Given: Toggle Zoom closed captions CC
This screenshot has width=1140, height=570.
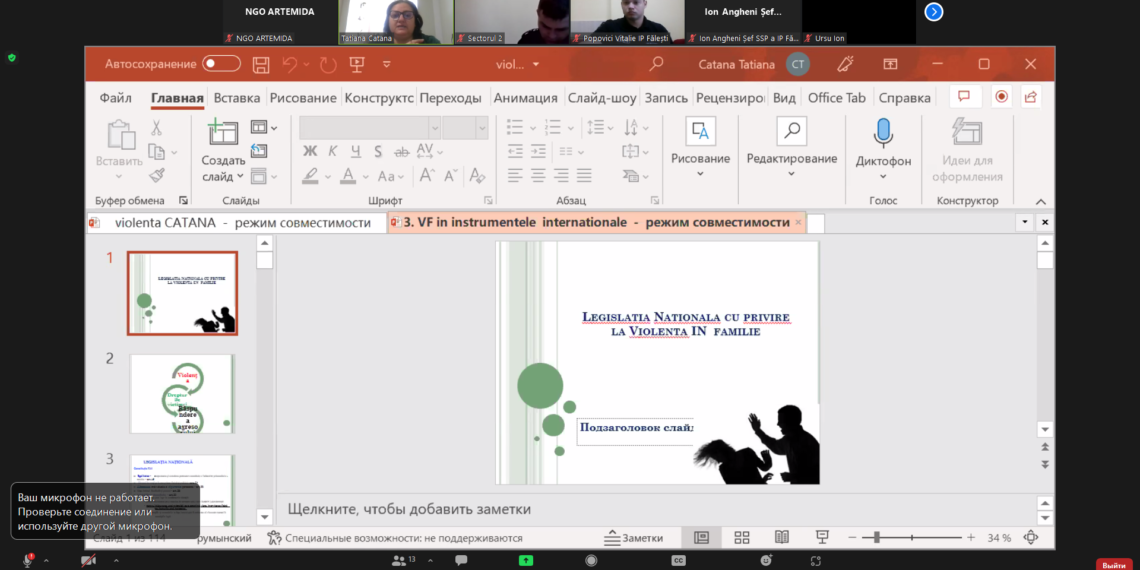Looking at the screenshot, I should click(678, 561).
